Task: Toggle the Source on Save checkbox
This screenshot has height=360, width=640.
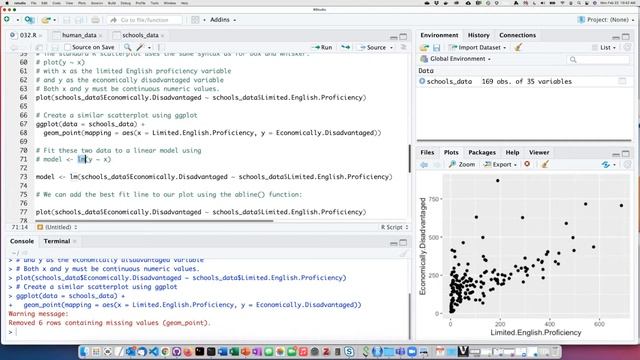Action: (x=68, y=47)
